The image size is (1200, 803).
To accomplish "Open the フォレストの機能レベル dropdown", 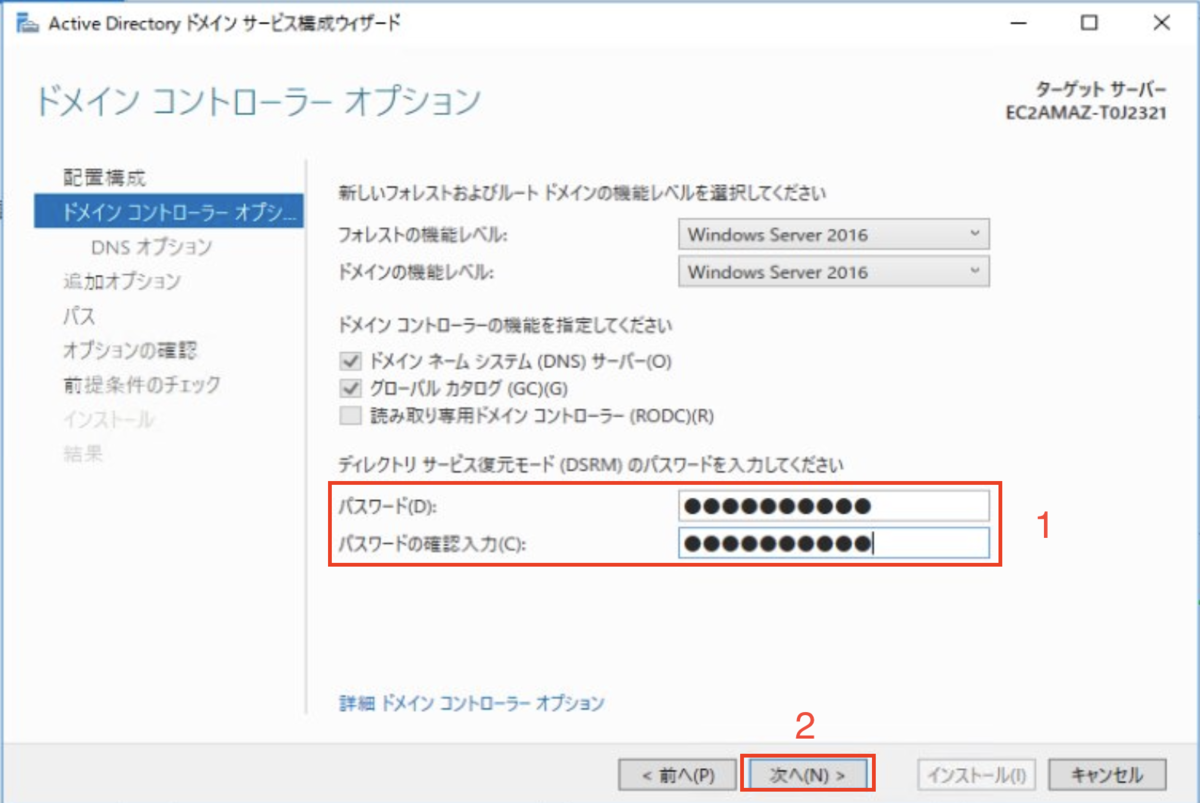I will (833, 235).
